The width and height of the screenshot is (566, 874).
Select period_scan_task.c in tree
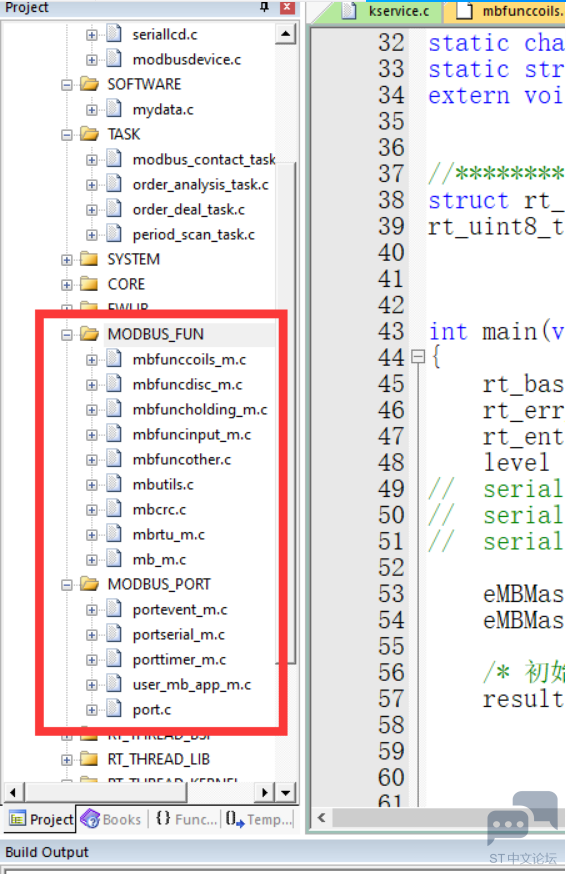coord(193,235)
